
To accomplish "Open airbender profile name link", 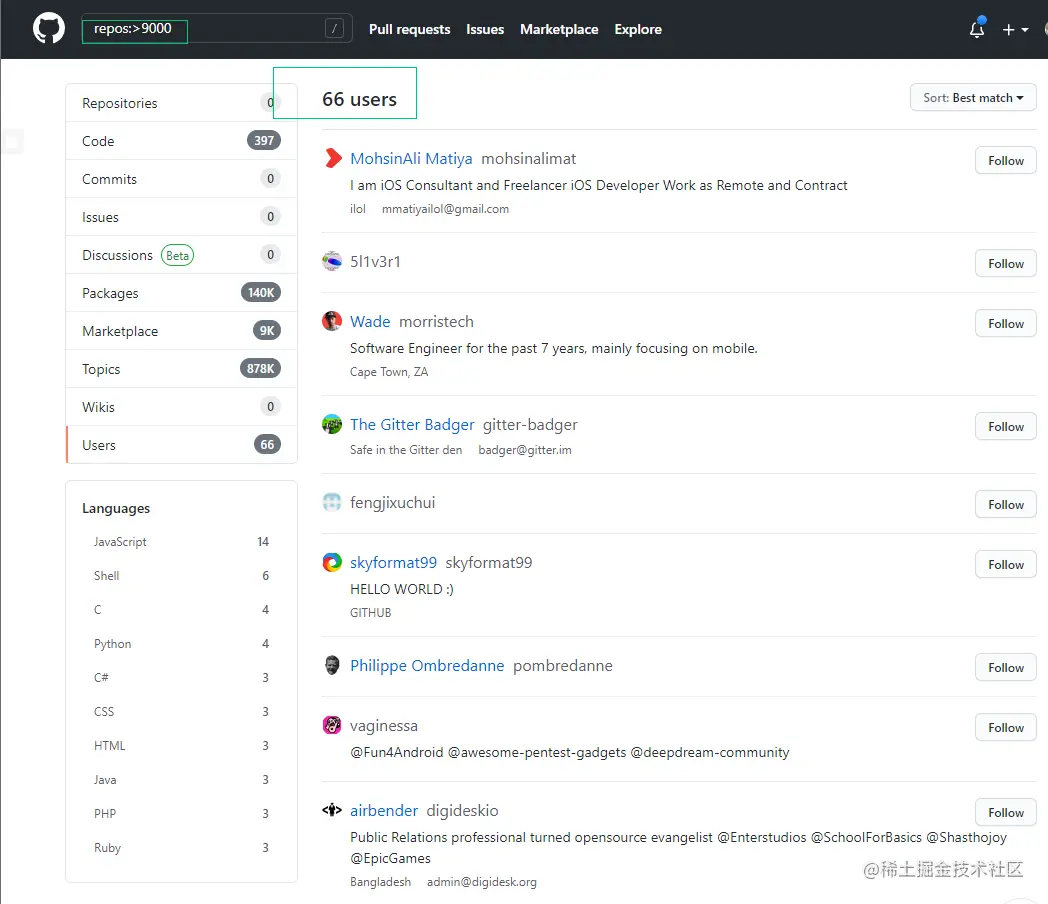I will (384, 810).
